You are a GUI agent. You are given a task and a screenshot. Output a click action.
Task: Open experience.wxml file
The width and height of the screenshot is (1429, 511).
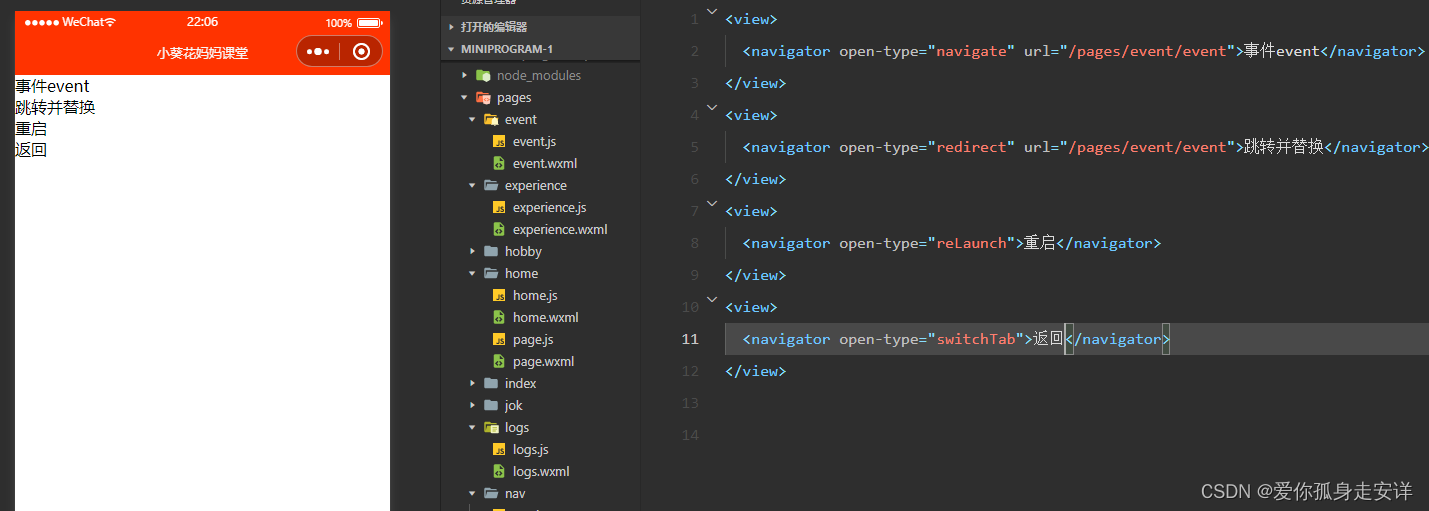pyautogui.click(x=560, y=229)
